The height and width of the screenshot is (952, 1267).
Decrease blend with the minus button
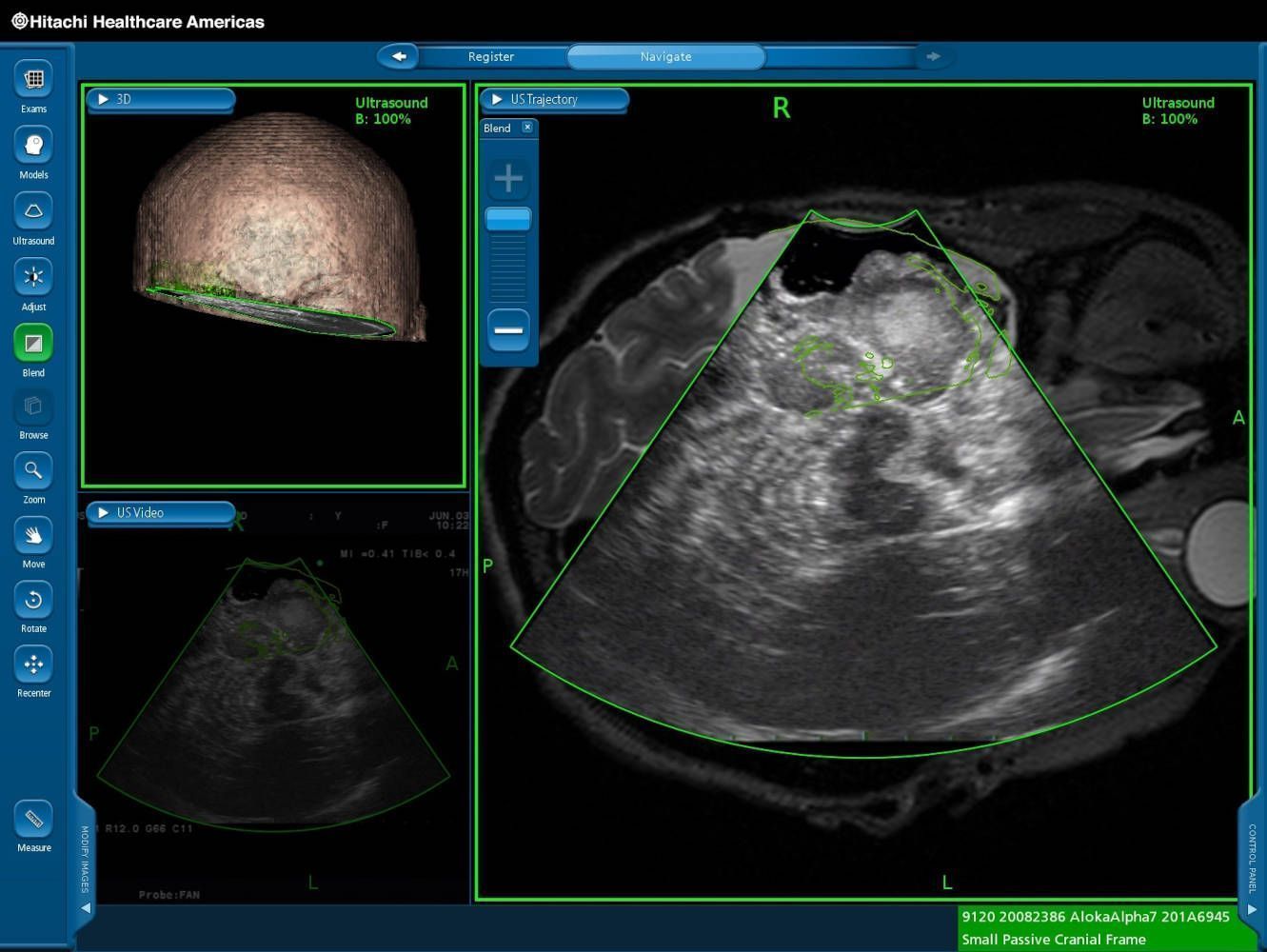click(508, 330)
